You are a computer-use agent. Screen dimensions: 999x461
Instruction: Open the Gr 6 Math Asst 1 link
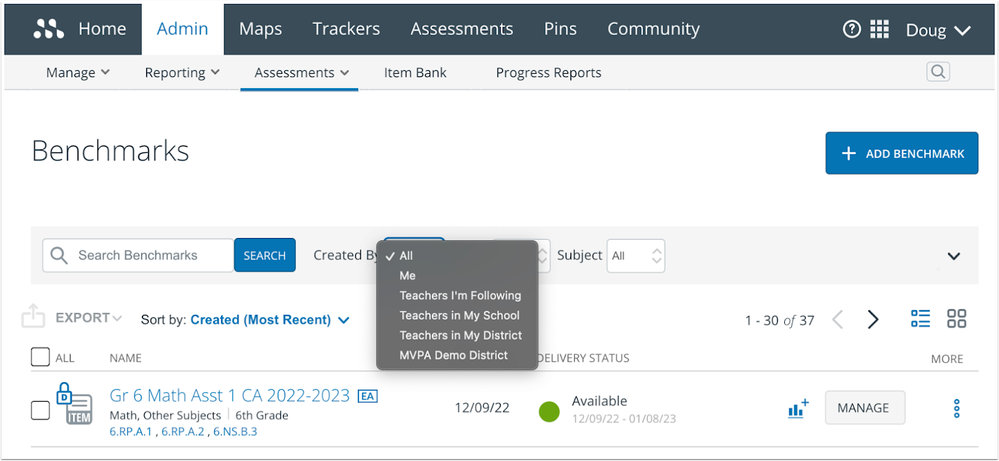tap(230, 395)
